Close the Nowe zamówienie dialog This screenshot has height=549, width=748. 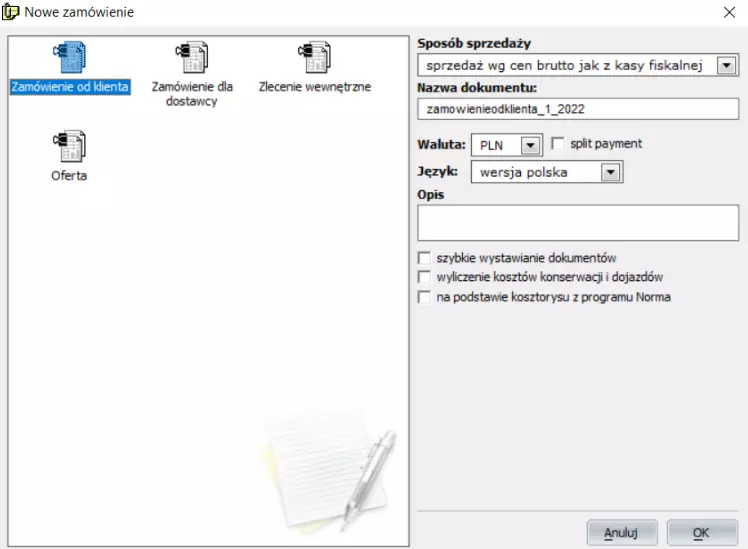click(x=729, y=12)
